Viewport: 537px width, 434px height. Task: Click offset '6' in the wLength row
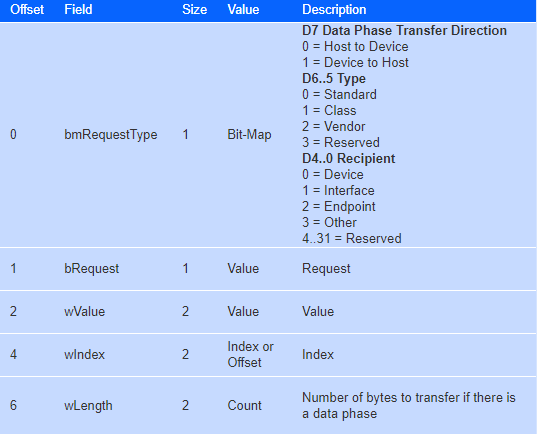pyautogui.click(x=13, y=405)
